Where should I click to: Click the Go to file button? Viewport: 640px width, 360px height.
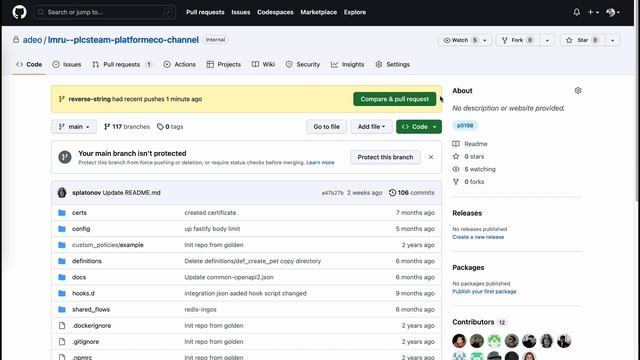coord(327,127)
